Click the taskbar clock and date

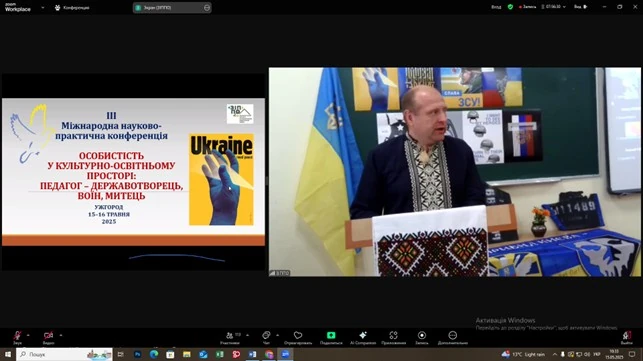point(614,354)
